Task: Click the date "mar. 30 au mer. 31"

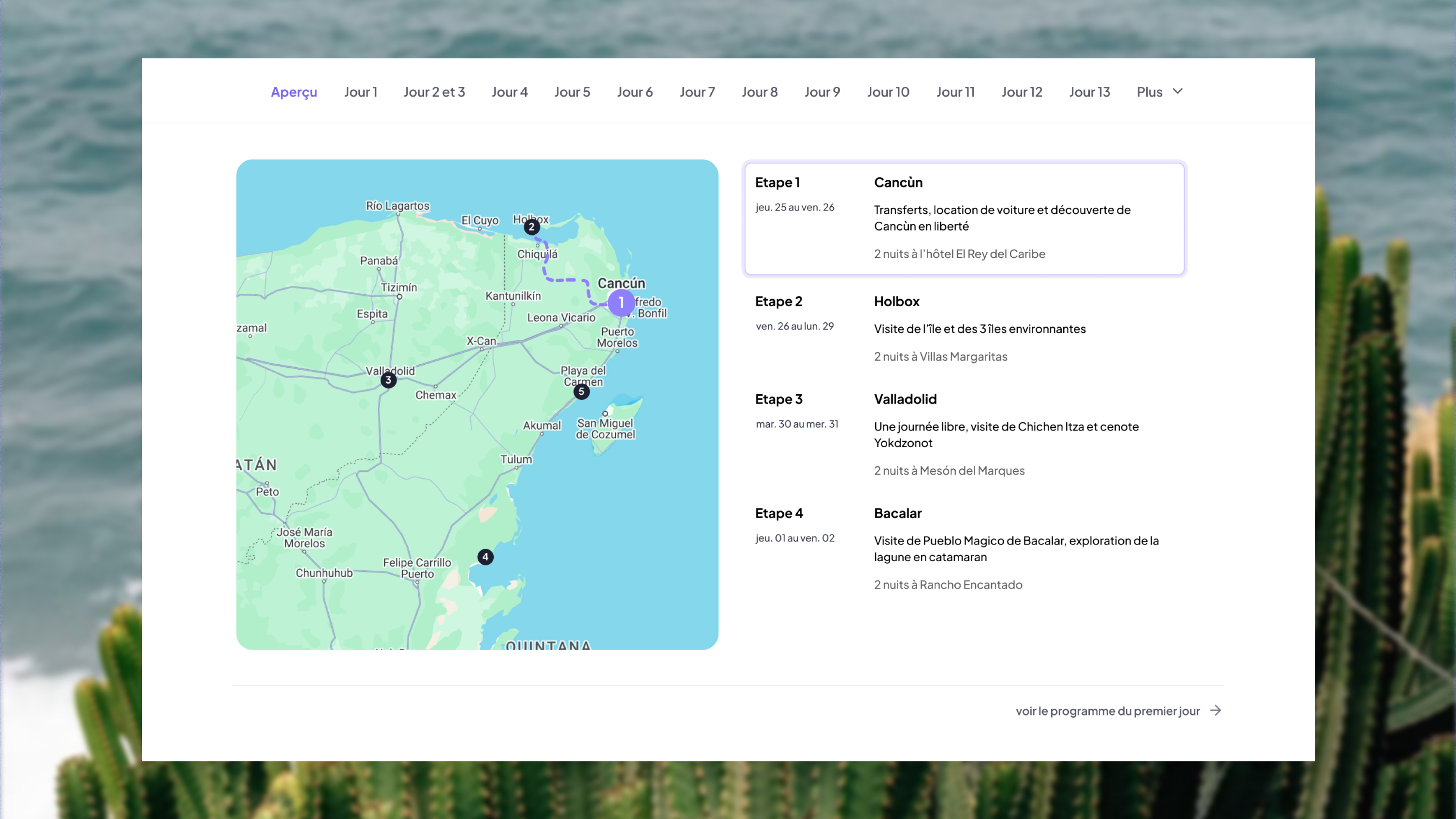Action: (797, 424)
